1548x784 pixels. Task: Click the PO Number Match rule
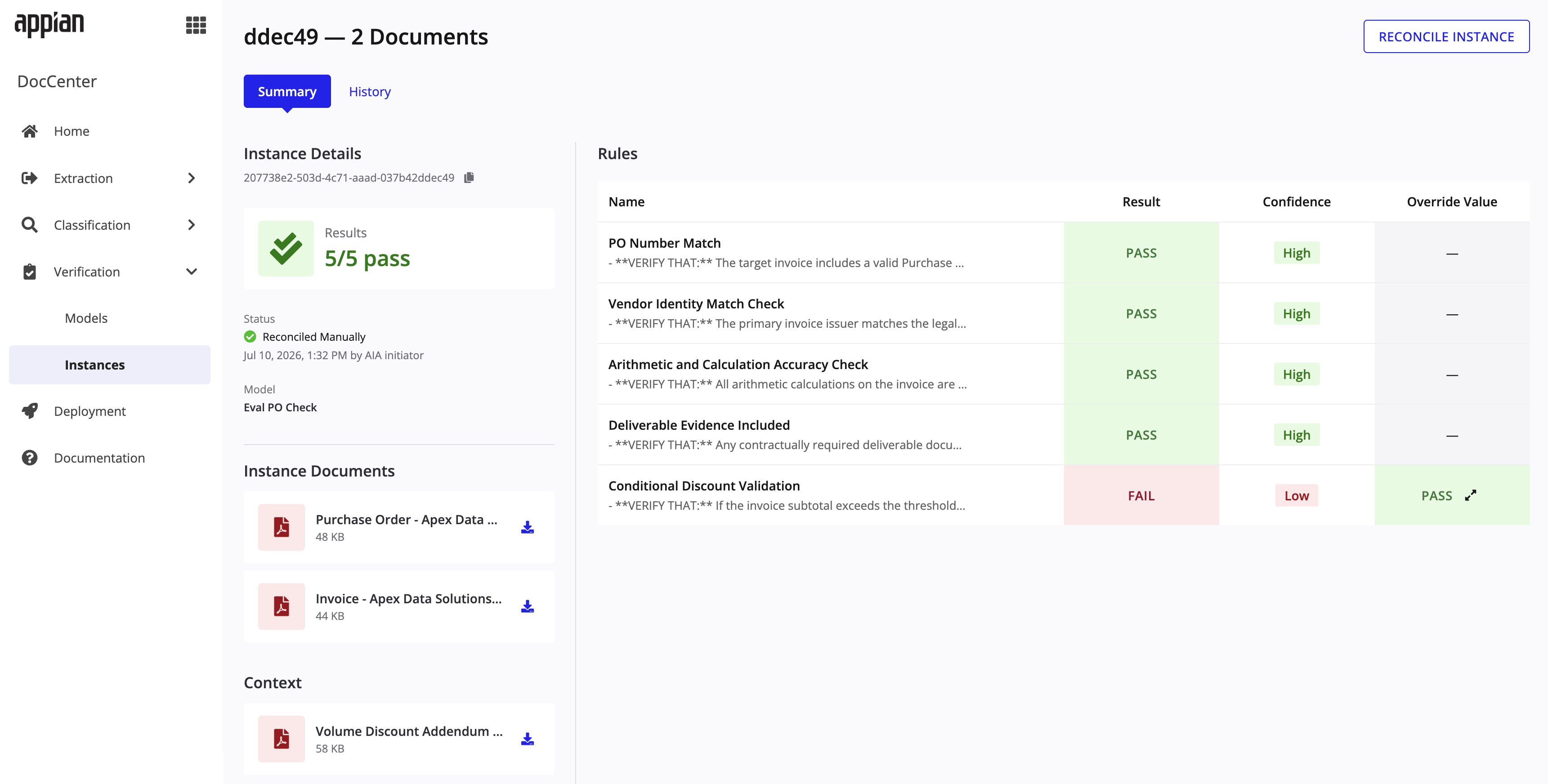click(x=665, y=243)
